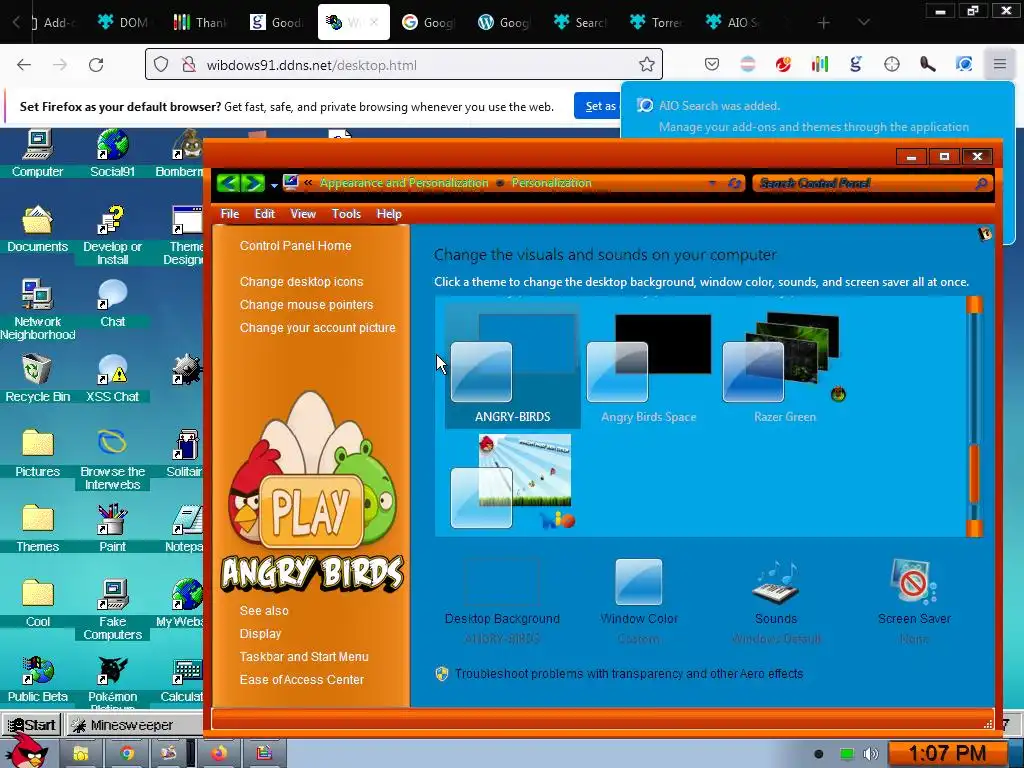Click the volume speaker tray icon
Viewport: 1024px width, 768px height.
pos(871,754)
